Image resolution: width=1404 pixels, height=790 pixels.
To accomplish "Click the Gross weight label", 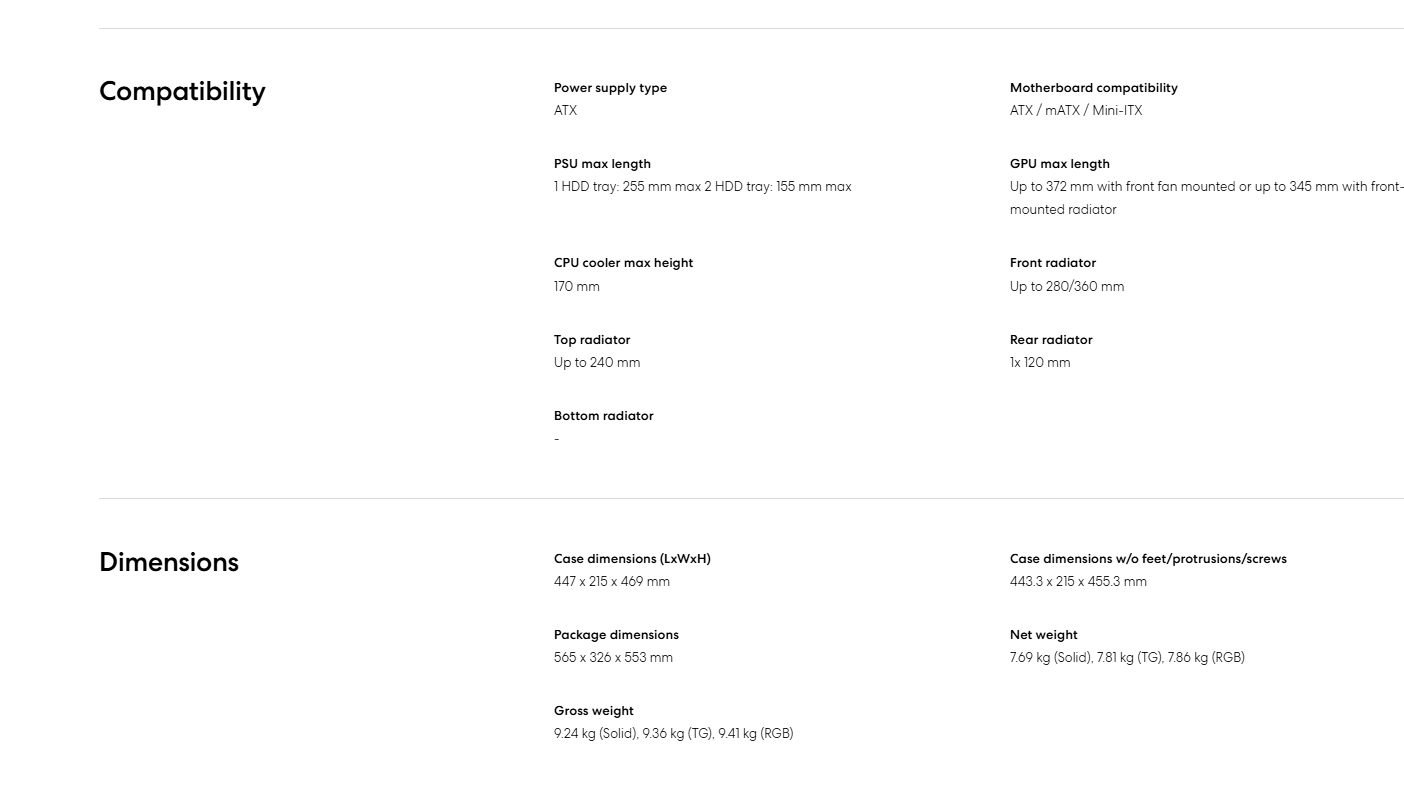I will pyautogui.click(x=593, y=711).
